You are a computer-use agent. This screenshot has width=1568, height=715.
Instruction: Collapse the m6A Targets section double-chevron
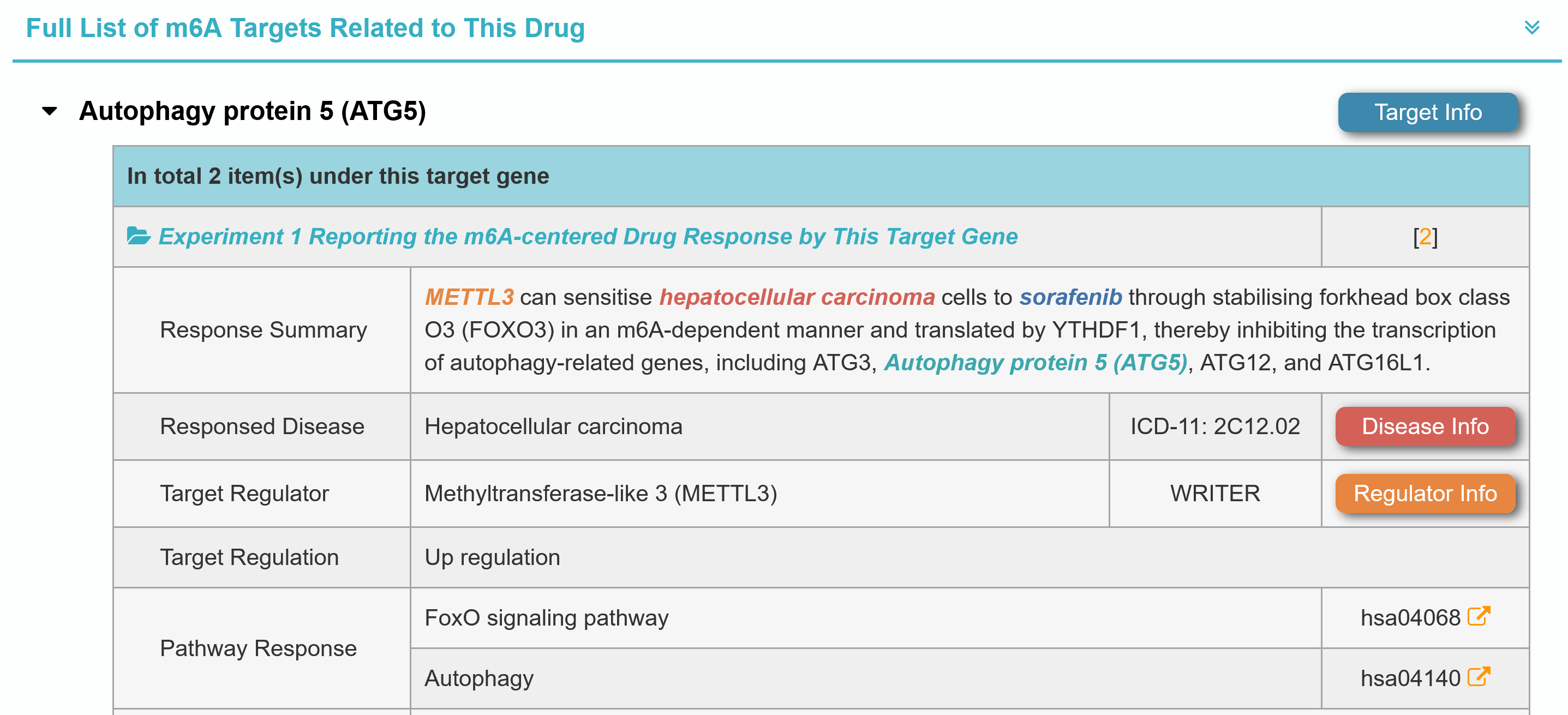coord(1531,27)
